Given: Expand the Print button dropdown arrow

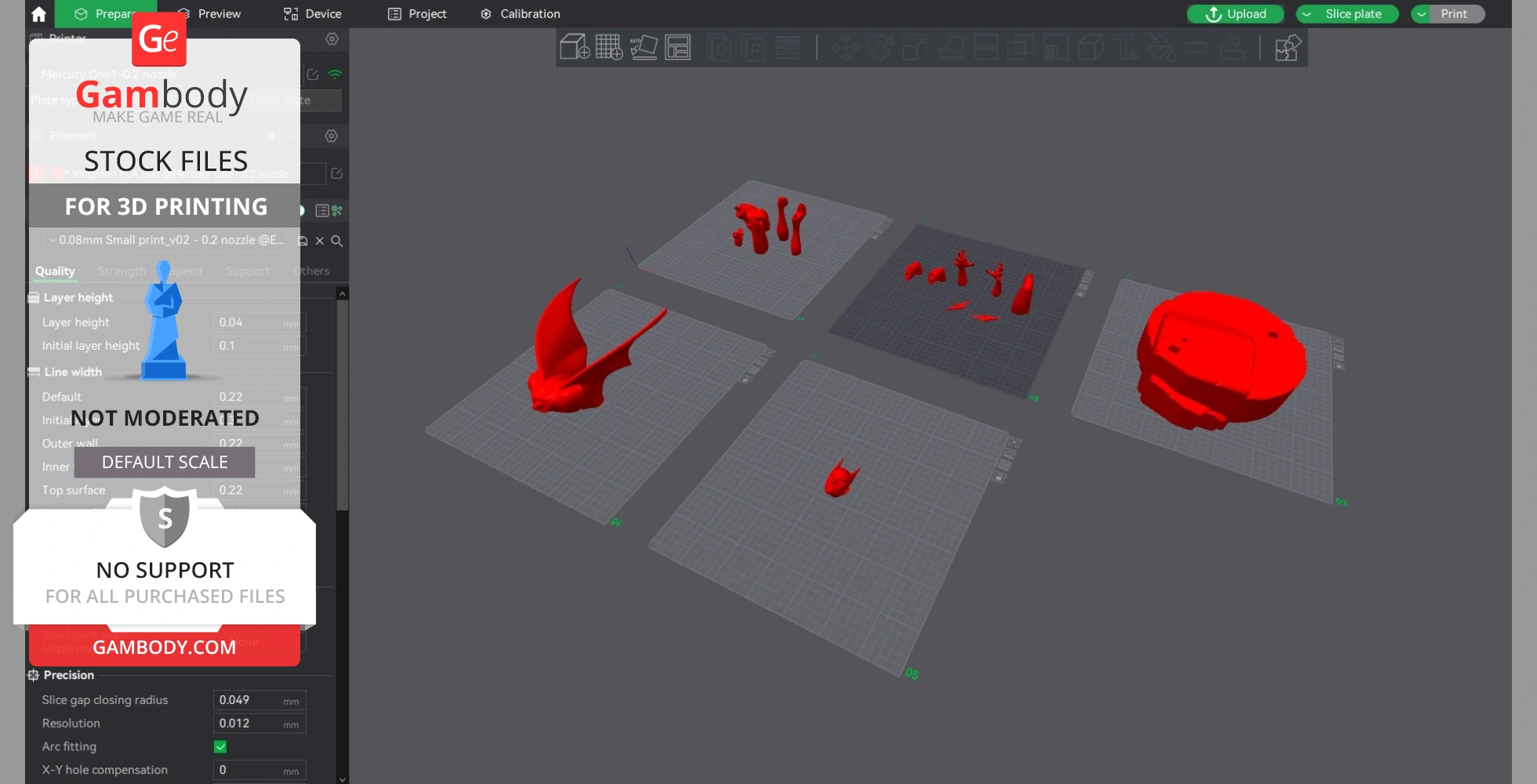Looking at the screenshot, I should (1422, 14).
